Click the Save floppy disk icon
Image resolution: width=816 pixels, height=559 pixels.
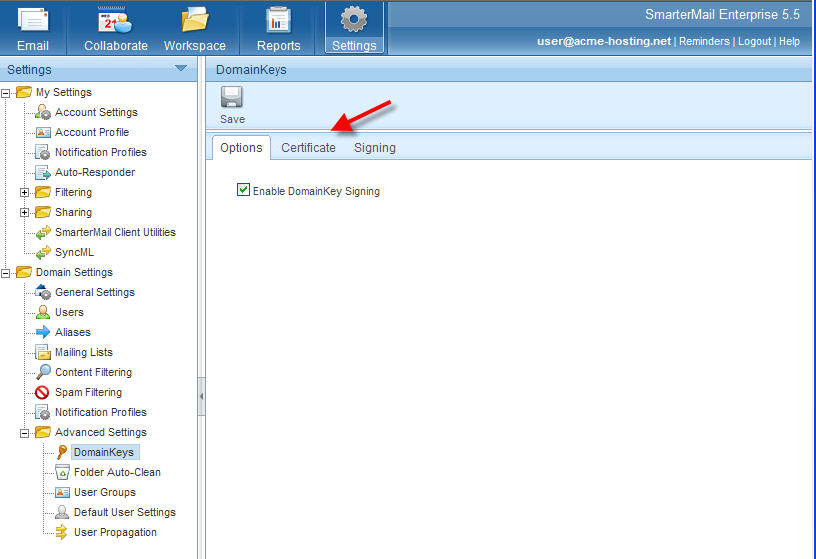coord(232,97)
